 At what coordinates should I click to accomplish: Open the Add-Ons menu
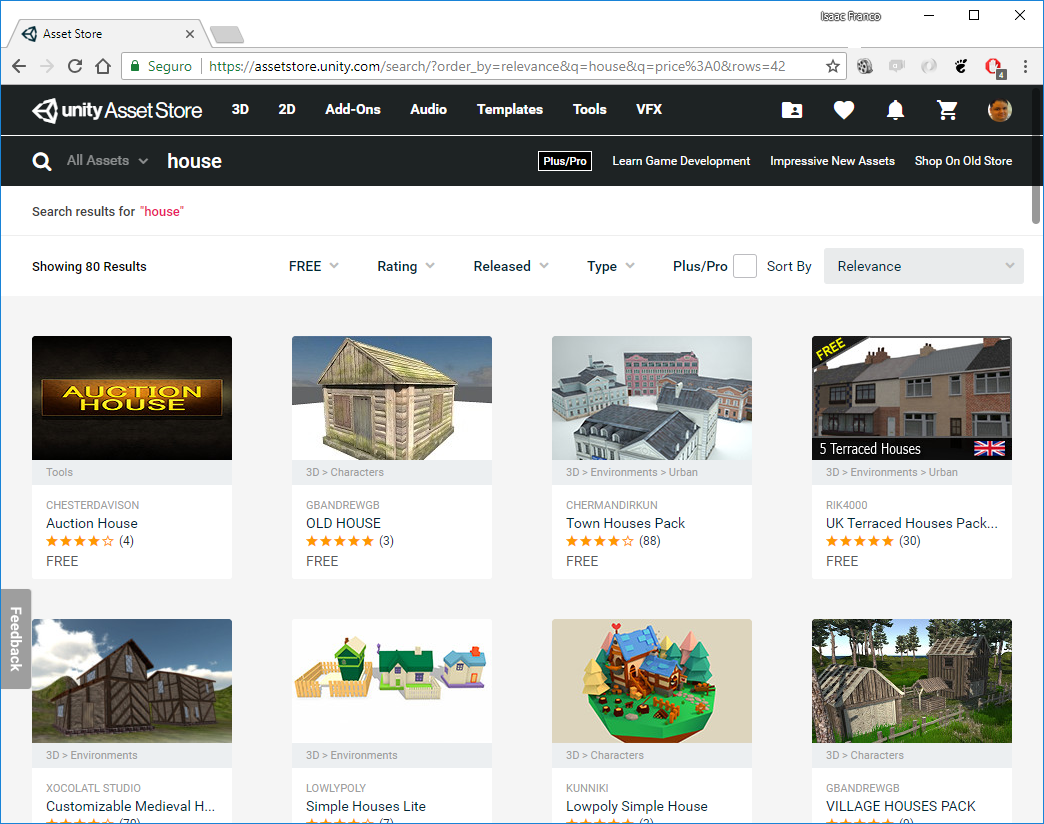coord(353,109)
